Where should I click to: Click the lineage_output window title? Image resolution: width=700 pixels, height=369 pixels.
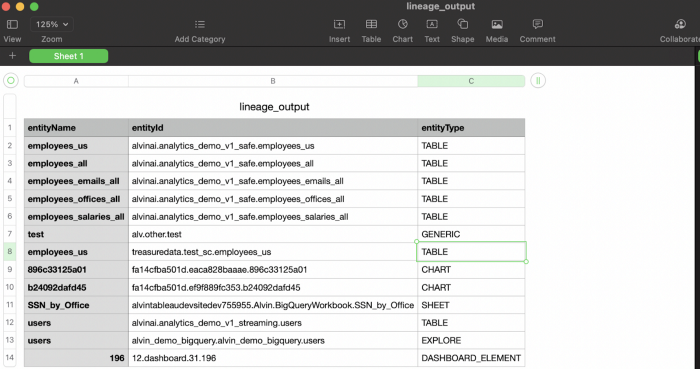440,6
